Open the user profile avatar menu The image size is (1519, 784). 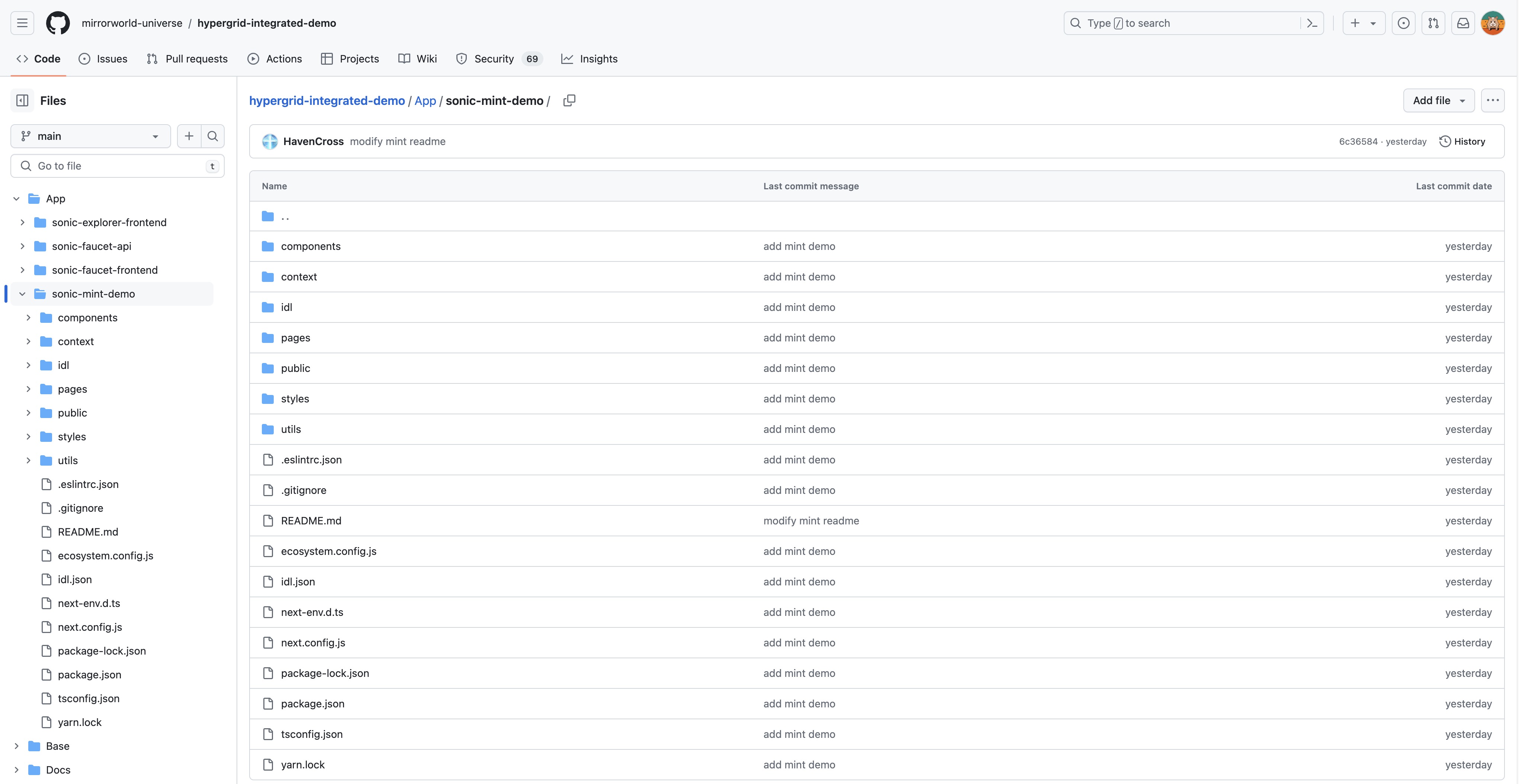pyautogui.click(x=1493, y=23)
